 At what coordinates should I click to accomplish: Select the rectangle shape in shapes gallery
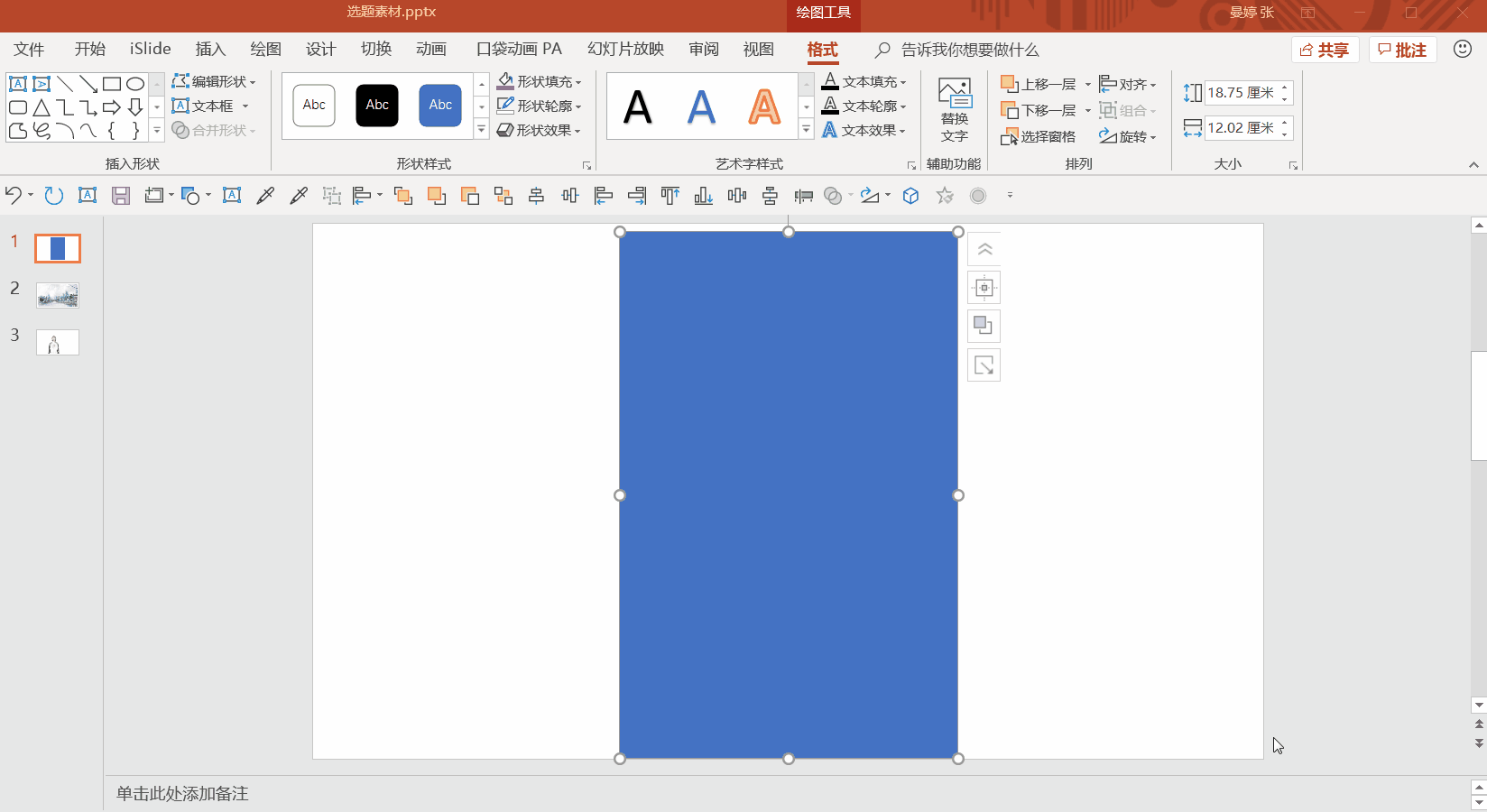(x=112, y=84)
